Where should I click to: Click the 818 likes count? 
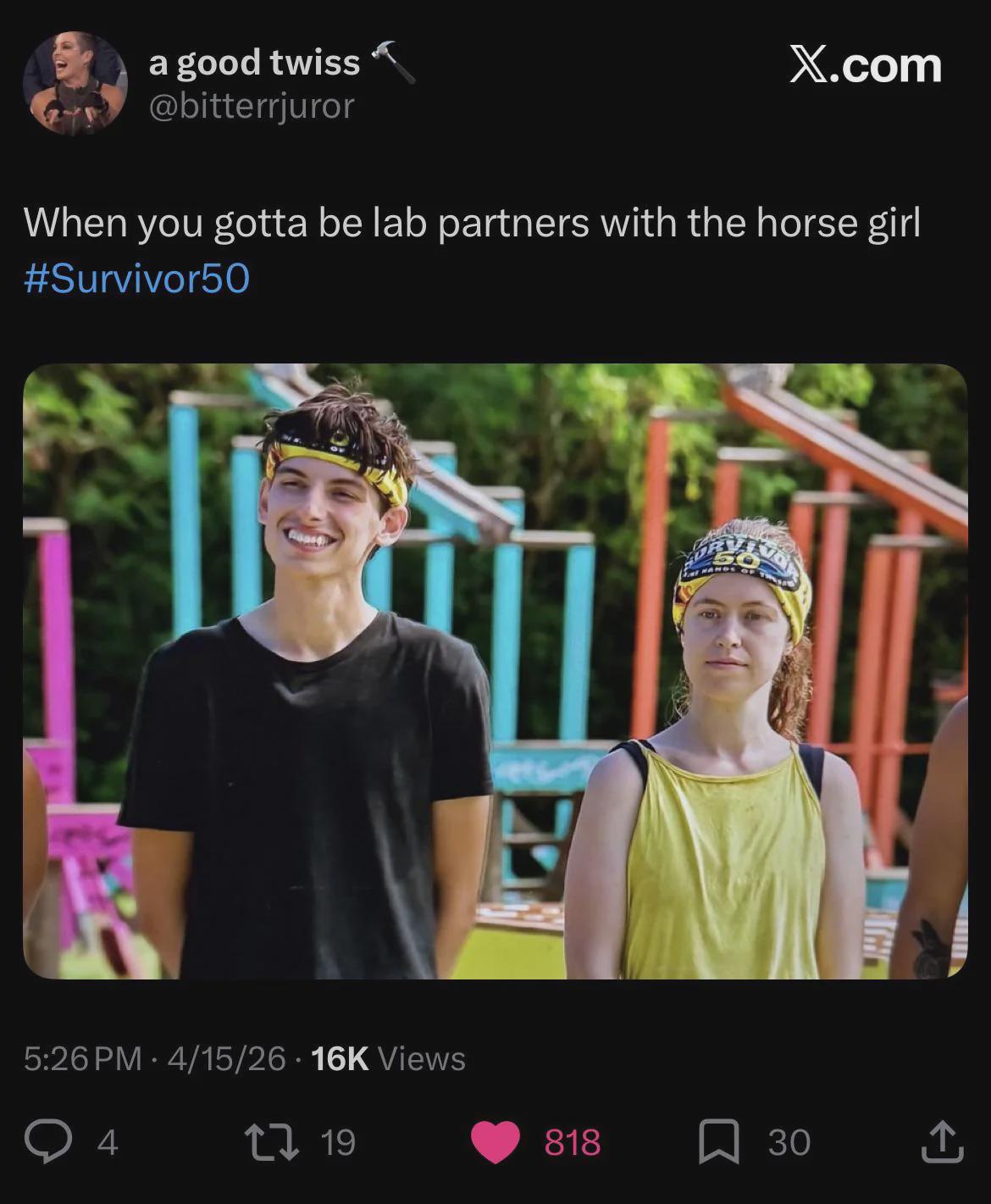click(x=573, y=1142)
